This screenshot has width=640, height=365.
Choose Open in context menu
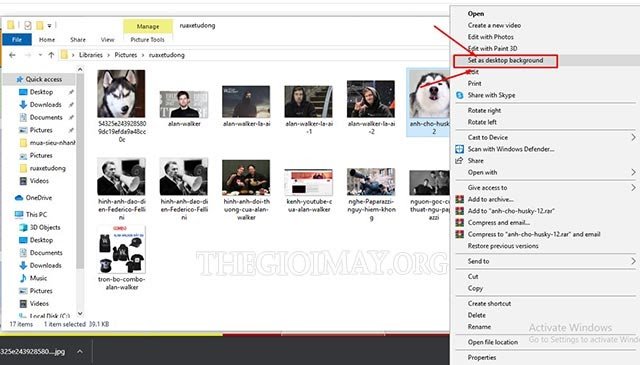coord(476,13)
